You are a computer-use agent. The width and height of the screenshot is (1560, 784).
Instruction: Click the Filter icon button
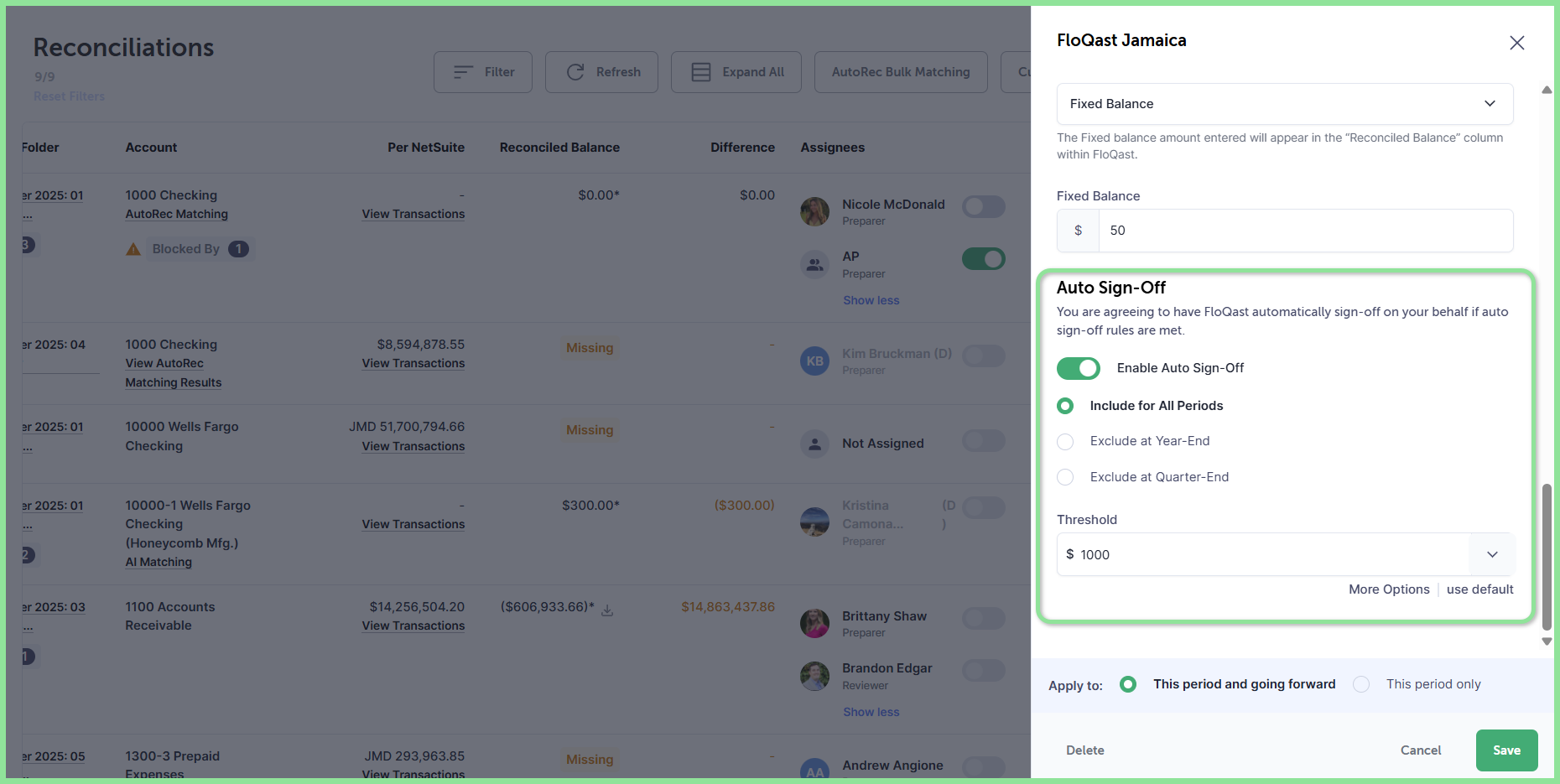pos(463,72)
